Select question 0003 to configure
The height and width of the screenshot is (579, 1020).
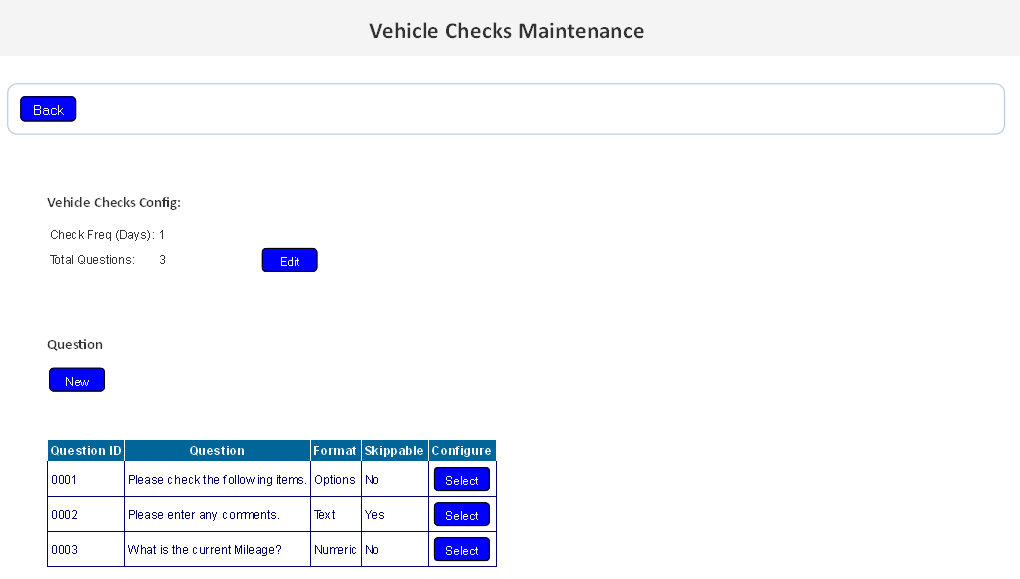[x=462, y=550]
